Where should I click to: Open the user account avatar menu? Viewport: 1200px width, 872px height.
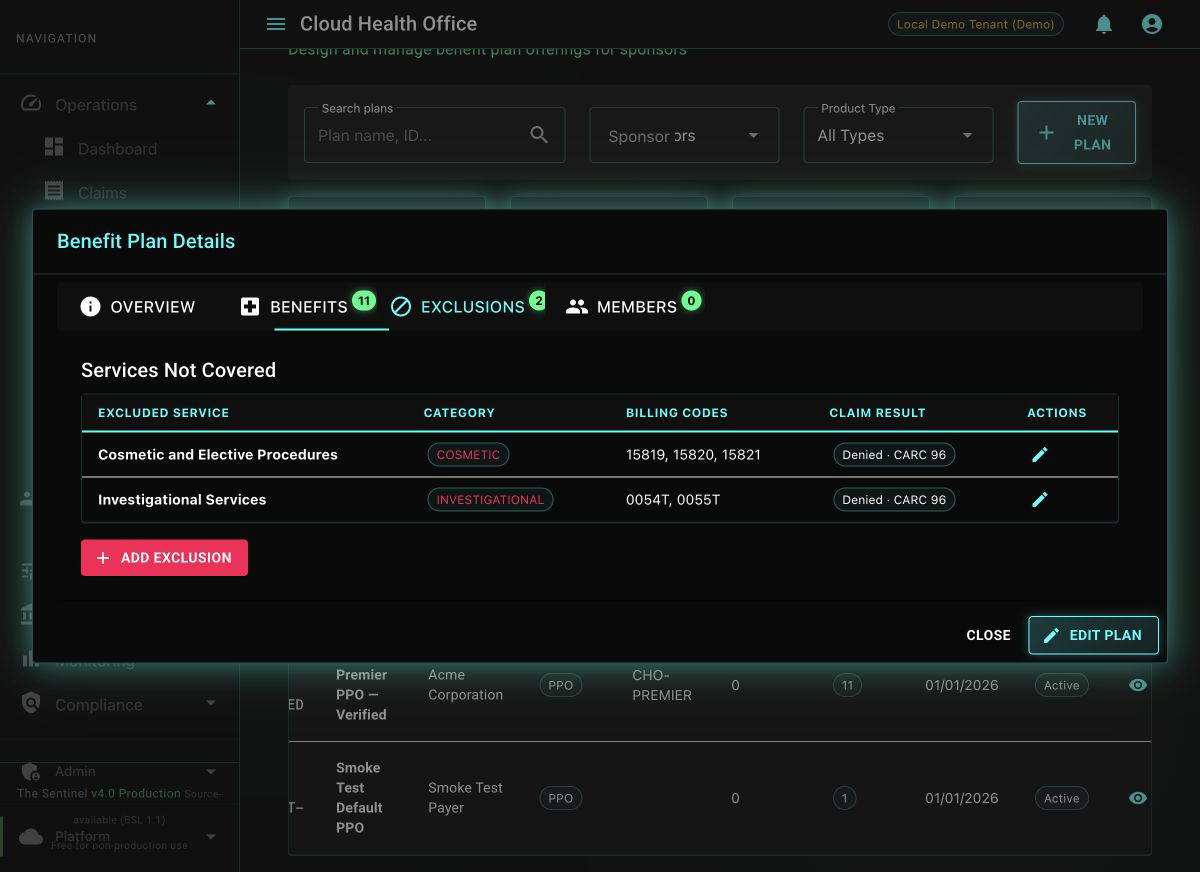[x=1152, y=24]
